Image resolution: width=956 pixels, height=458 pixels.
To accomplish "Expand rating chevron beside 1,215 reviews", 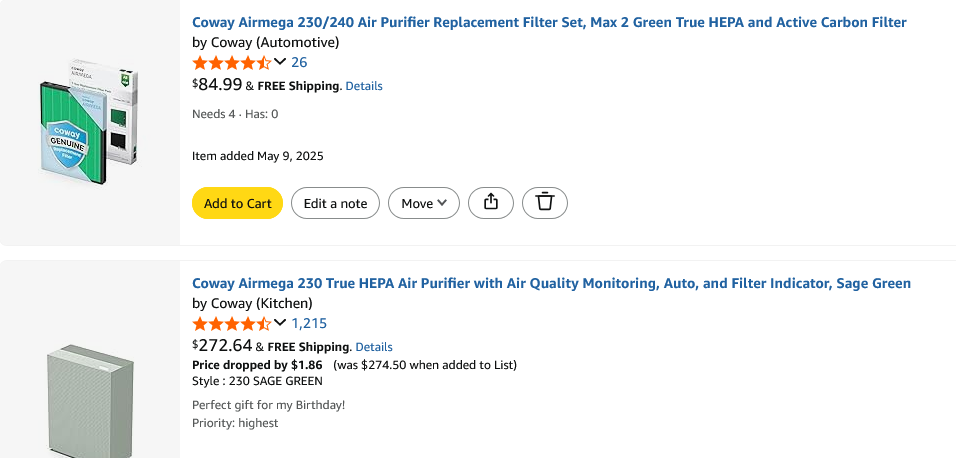I will pos(280,323).
